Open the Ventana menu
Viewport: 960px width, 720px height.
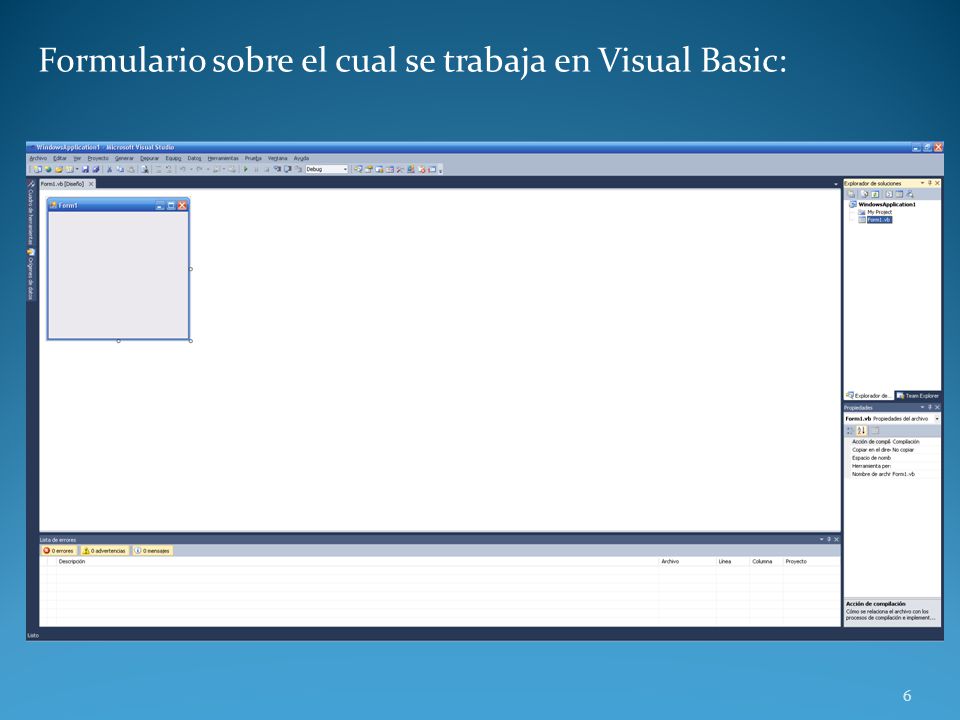[x=277, y=158]
